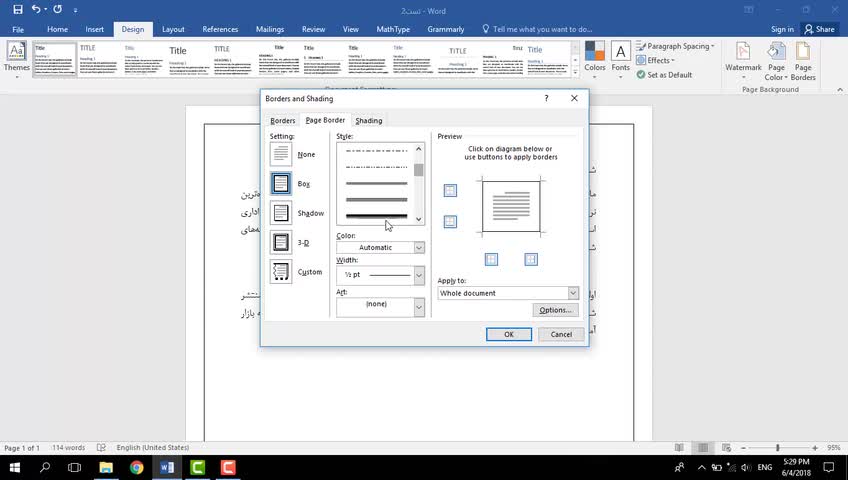This screenshot has height=480, width=848.
Task: Switch to Read Mode view icon
Action: pos(679,448)
